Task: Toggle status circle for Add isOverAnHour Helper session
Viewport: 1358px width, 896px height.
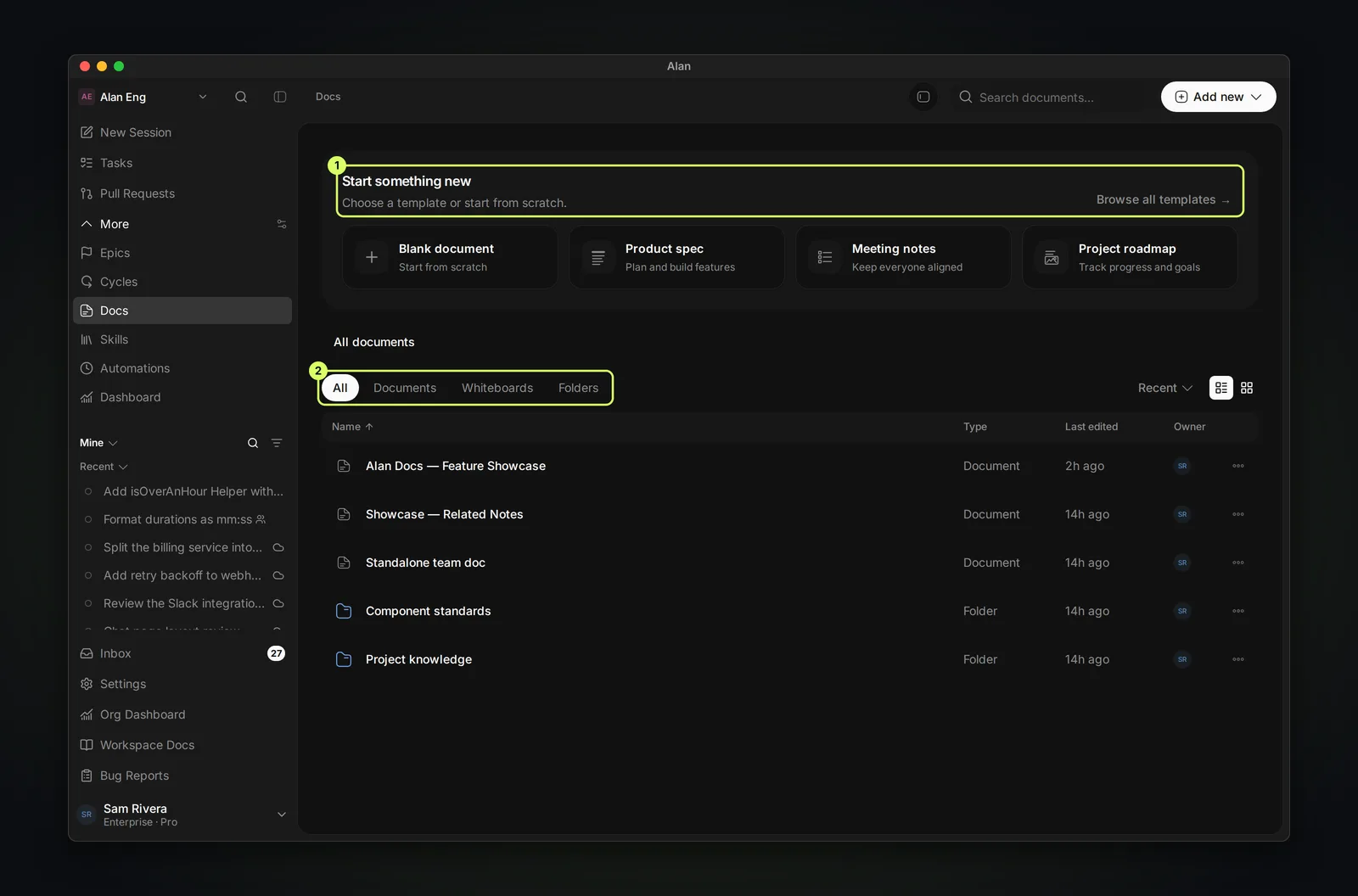Action: click(x=88, y=491)
